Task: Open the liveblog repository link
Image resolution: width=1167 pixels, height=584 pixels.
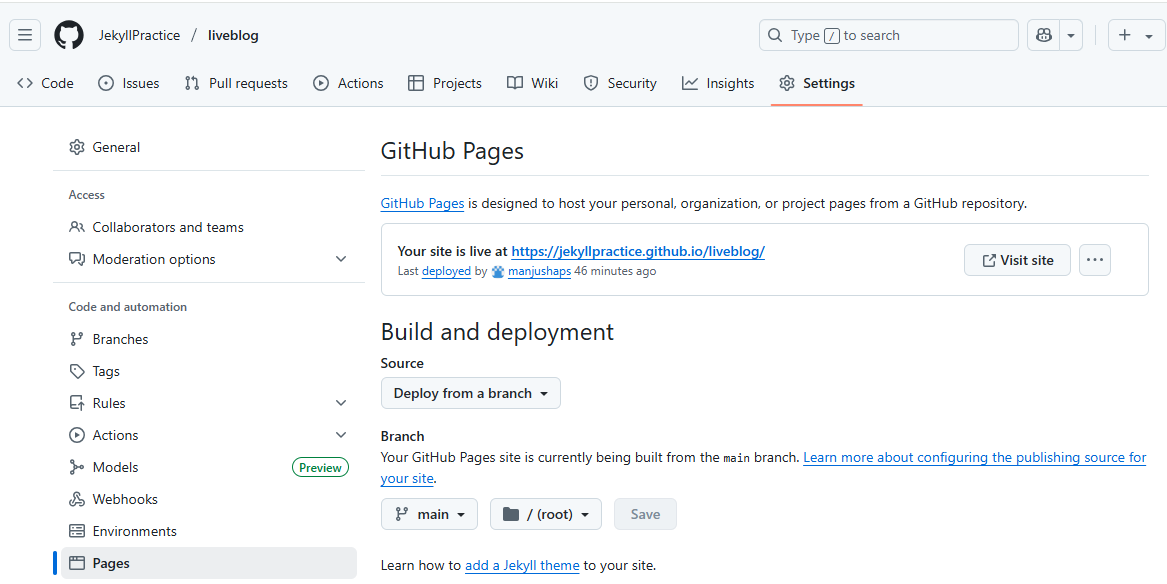Action: point(233,35)
